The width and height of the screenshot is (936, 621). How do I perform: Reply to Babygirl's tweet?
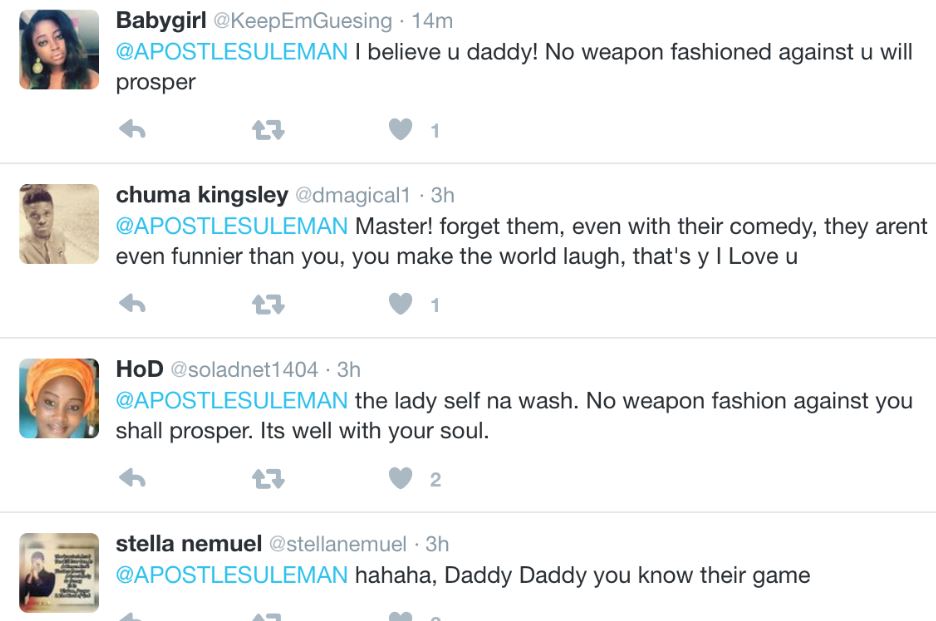click(x=132, y=130)
